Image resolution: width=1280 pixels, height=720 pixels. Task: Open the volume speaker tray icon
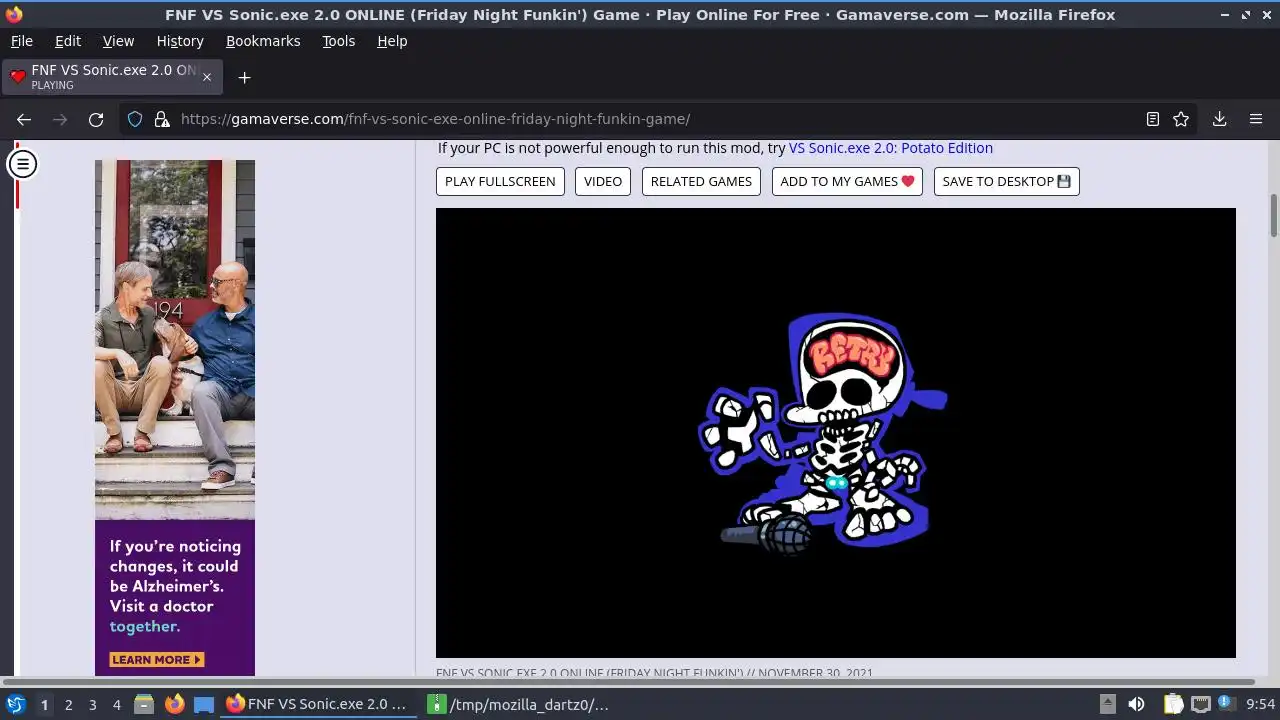coord(1136,704)
